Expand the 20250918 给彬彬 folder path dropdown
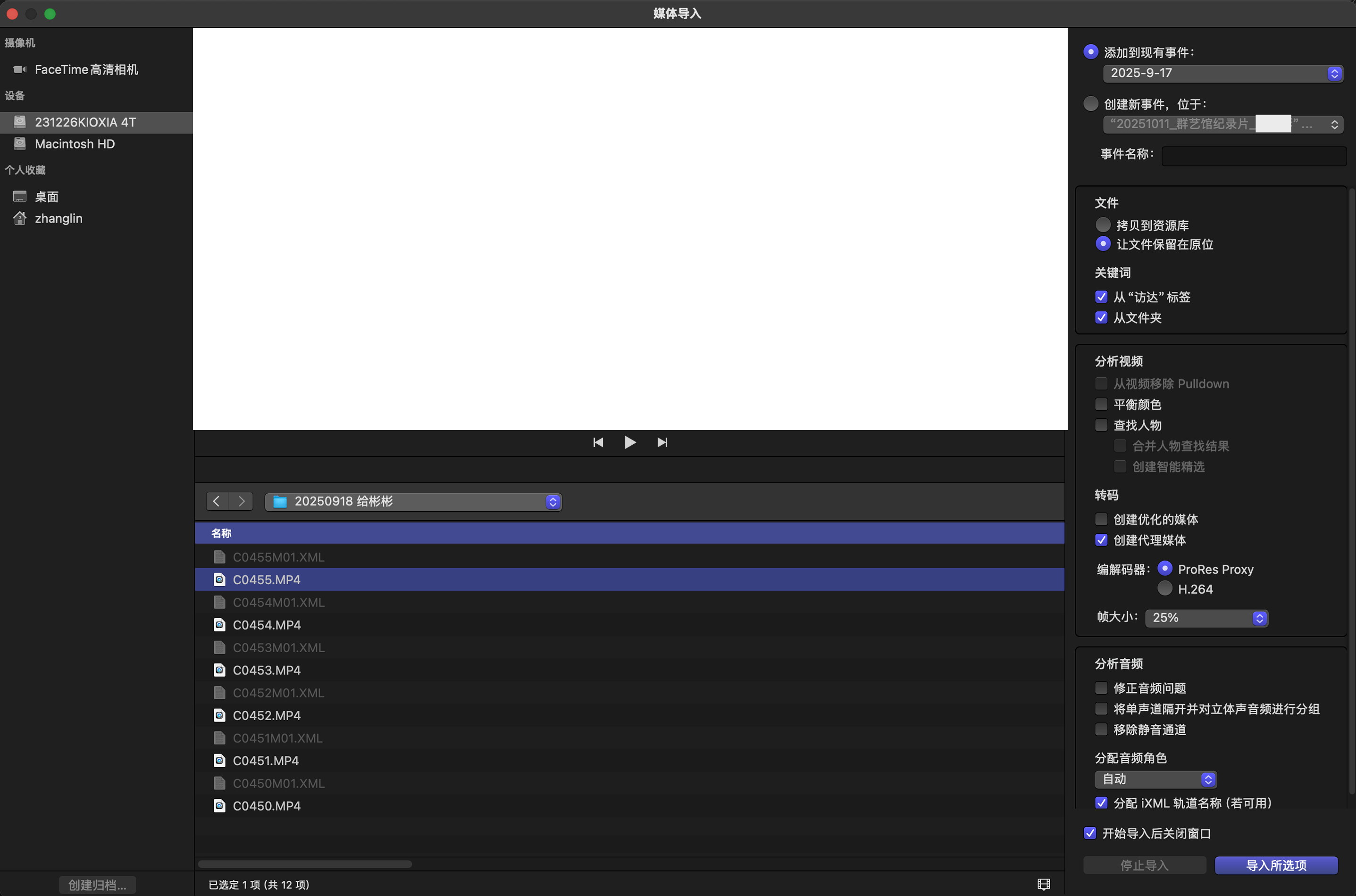 [x=413, y=501]
